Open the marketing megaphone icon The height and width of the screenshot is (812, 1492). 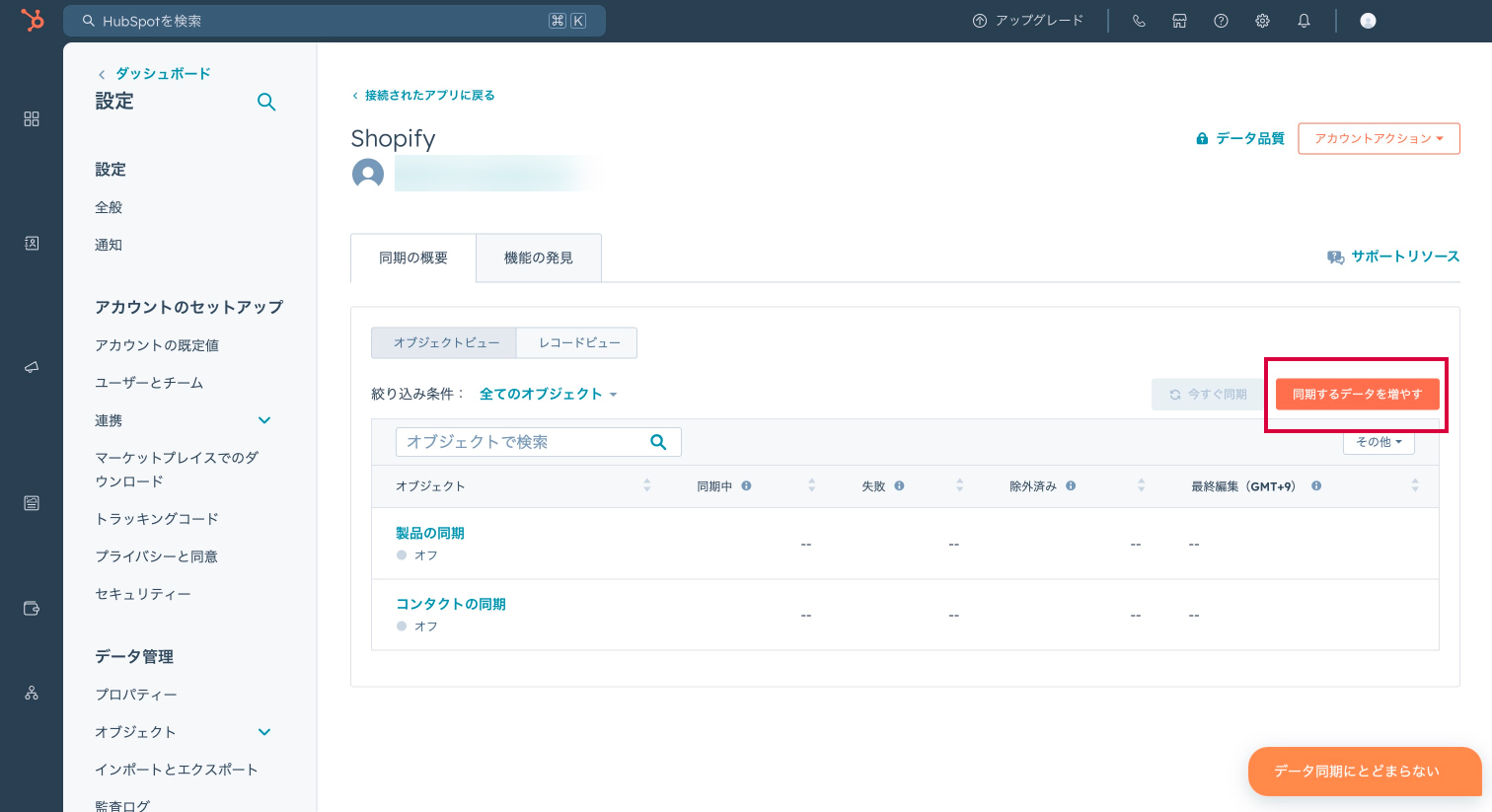pos(32,367)
